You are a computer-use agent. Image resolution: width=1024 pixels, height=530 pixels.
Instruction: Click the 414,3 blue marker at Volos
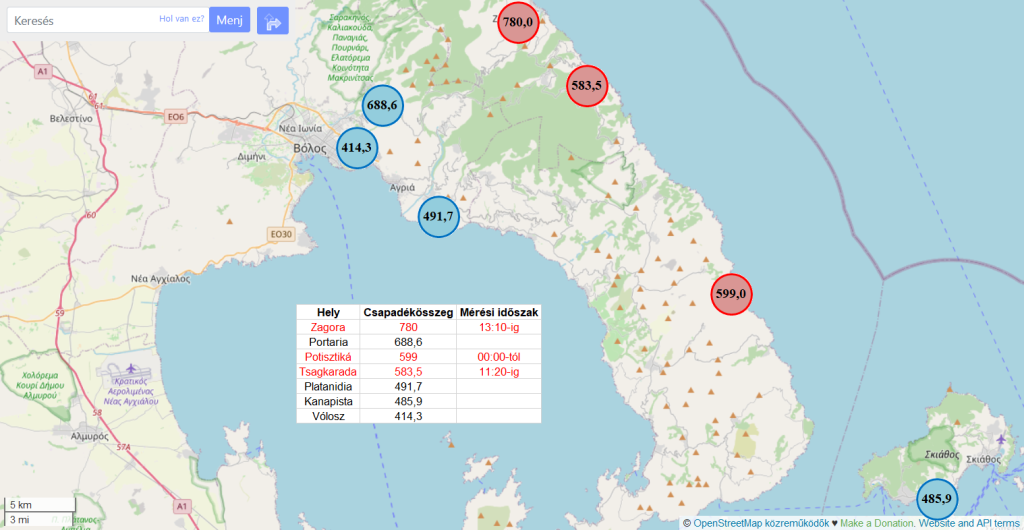coord(357,148)
